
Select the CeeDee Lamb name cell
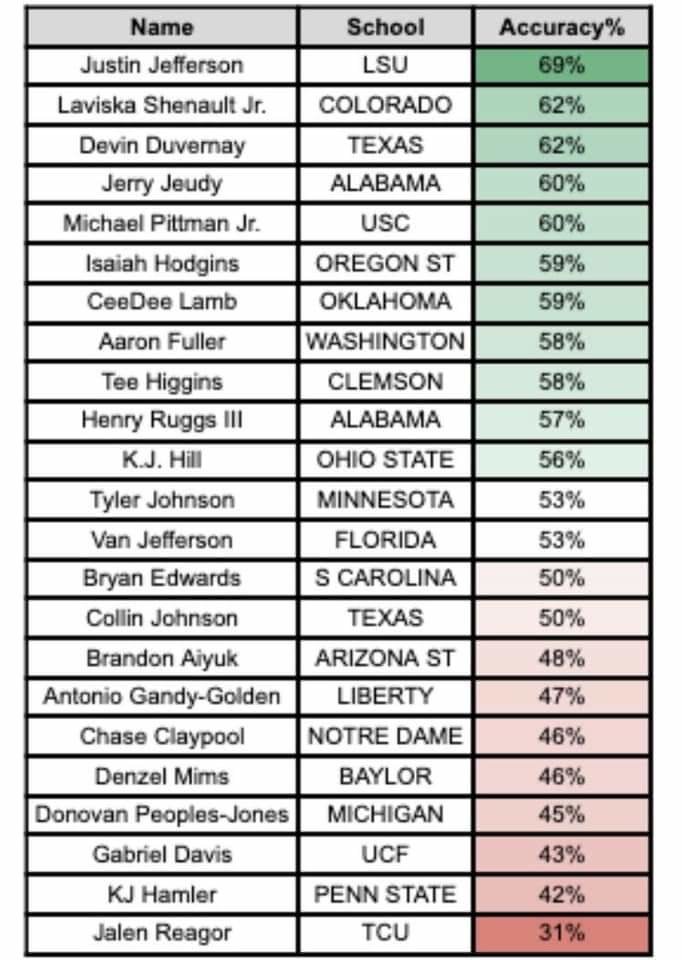coord(162,302)
